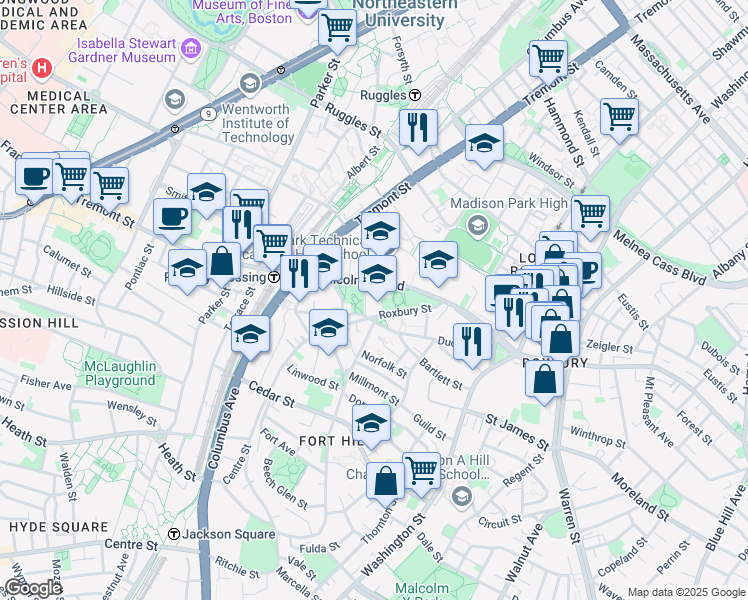Open the school marker above Linwood St

click(328, 328)
